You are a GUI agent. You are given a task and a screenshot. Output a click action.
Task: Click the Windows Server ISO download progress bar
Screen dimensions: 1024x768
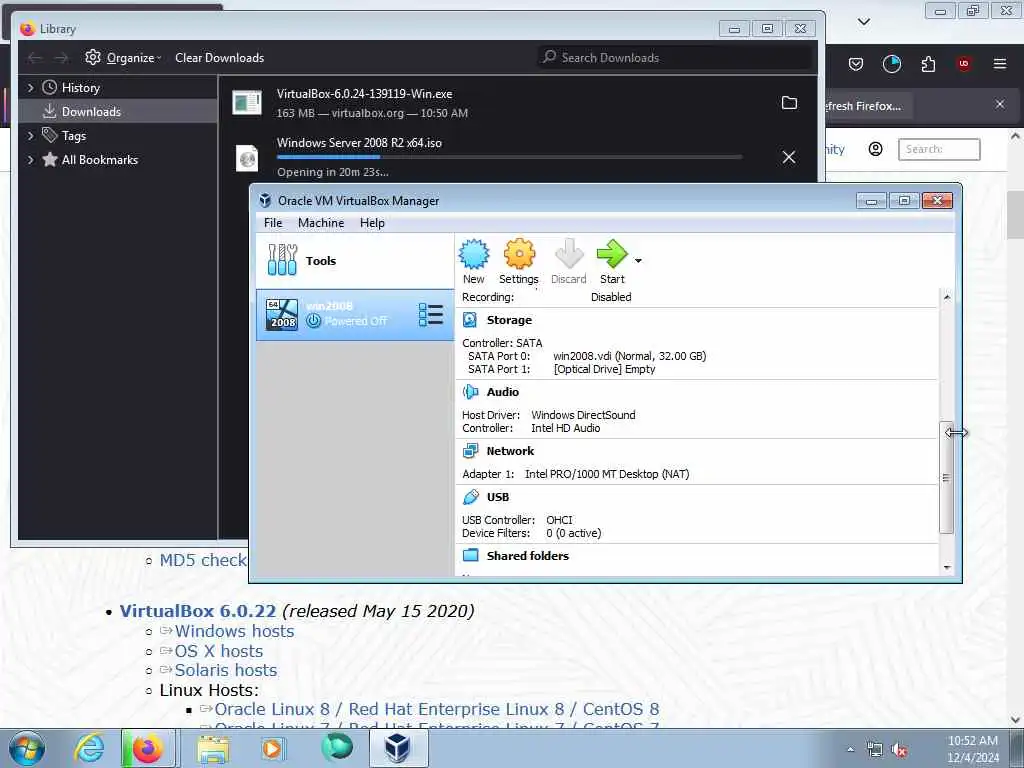(509, 157)
